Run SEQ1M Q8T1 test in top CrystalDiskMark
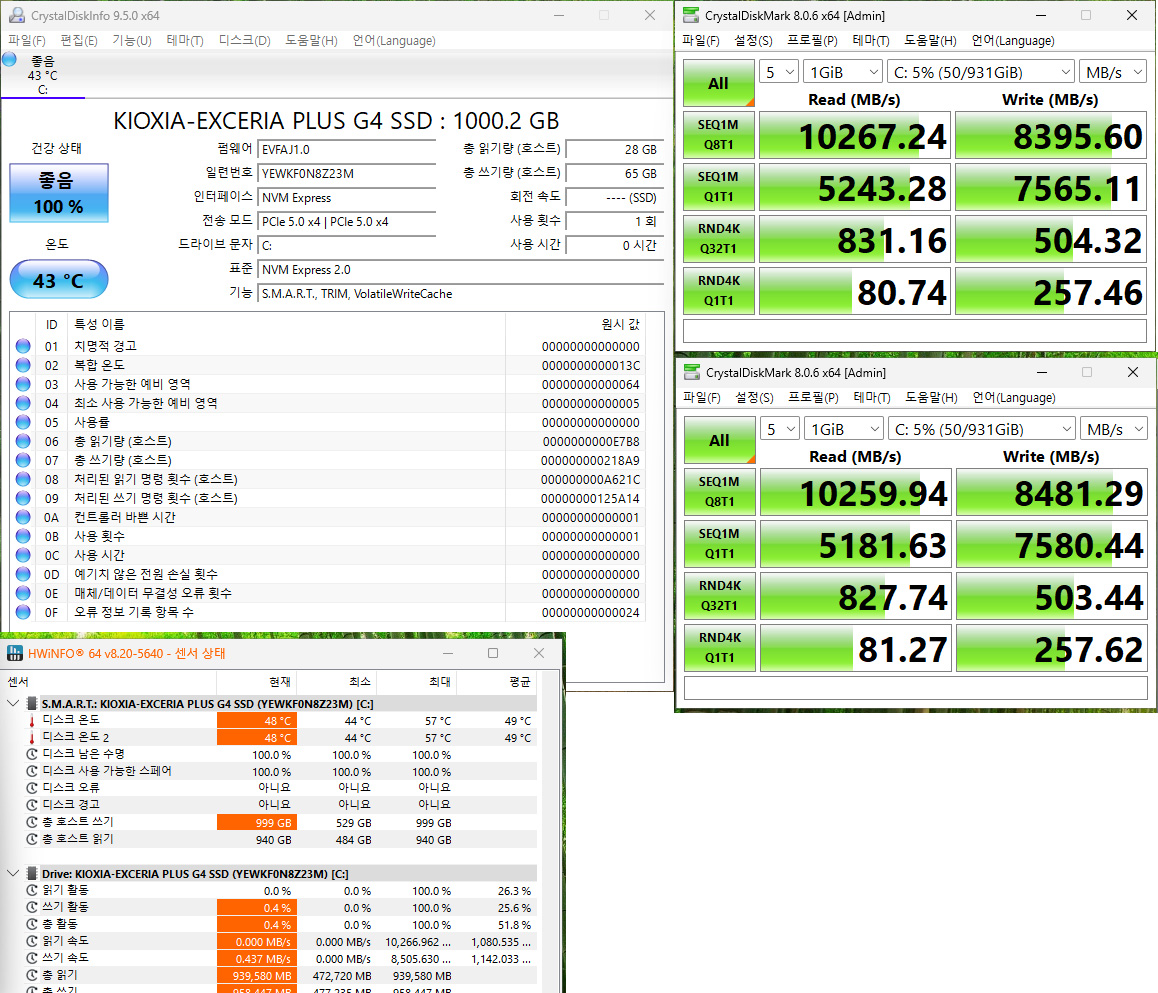This screenshot has width=1158, height=993. [x=719, y=134]
